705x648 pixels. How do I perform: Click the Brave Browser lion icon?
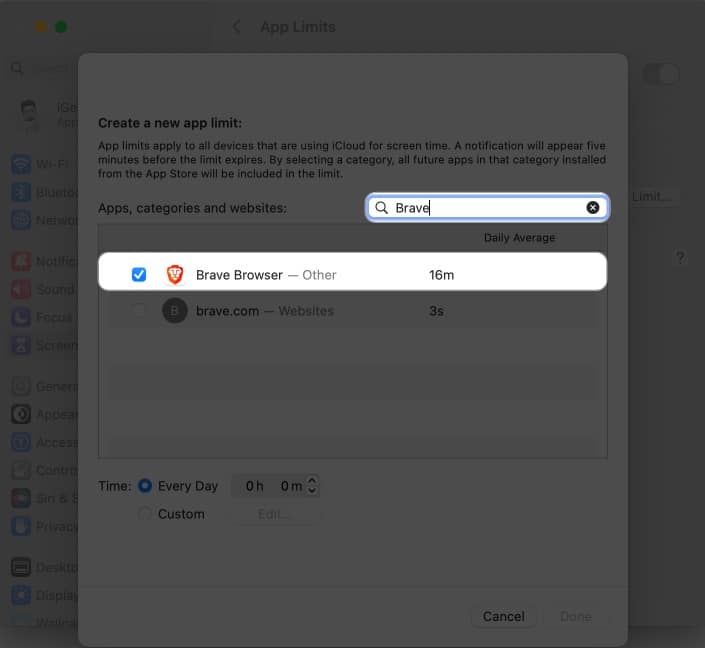[x=175, y=274]
